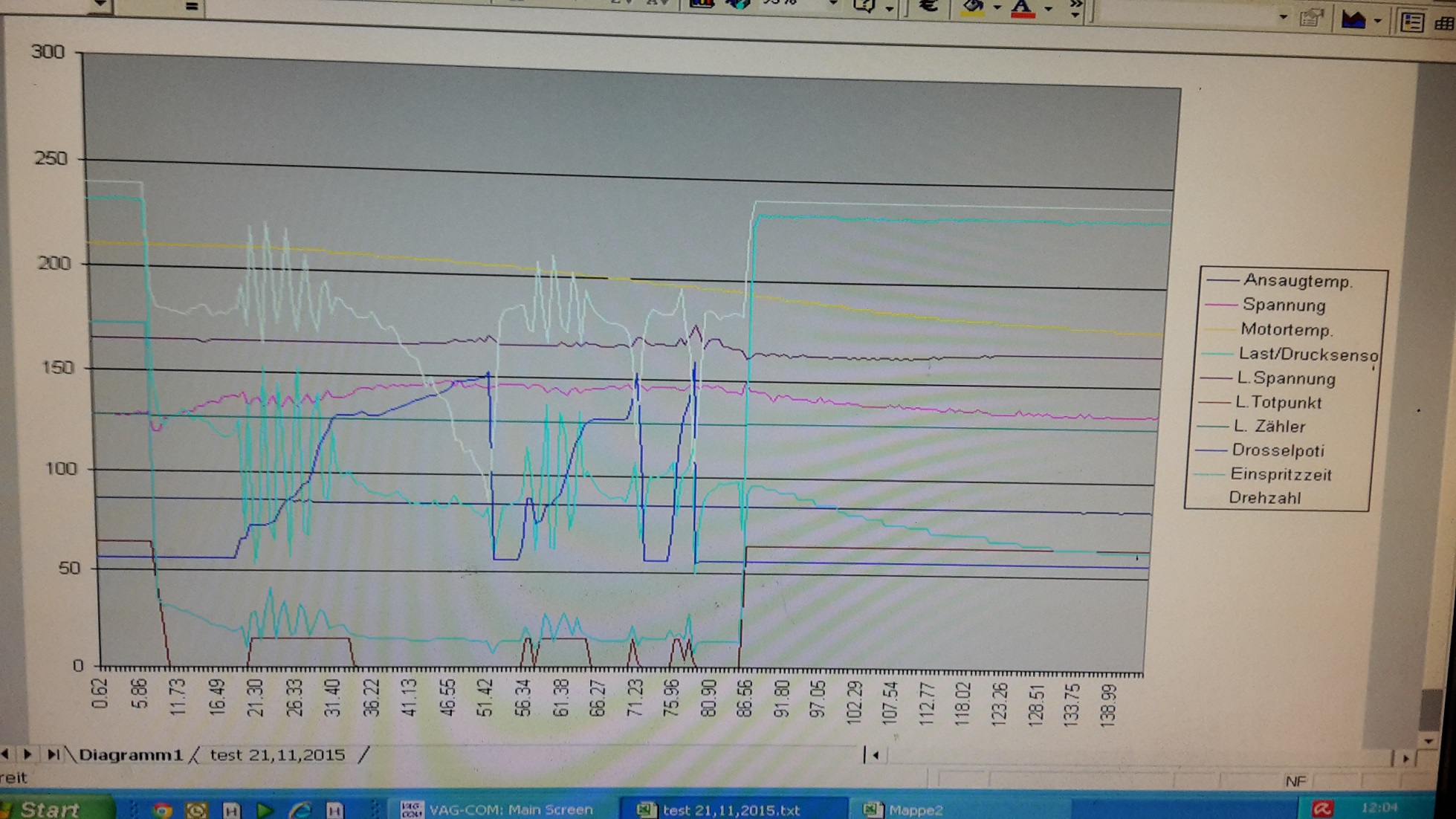The image size is (1456, 819).
Task: Click the last-sheet tab navigation arrow
Action: click(53, 754)
